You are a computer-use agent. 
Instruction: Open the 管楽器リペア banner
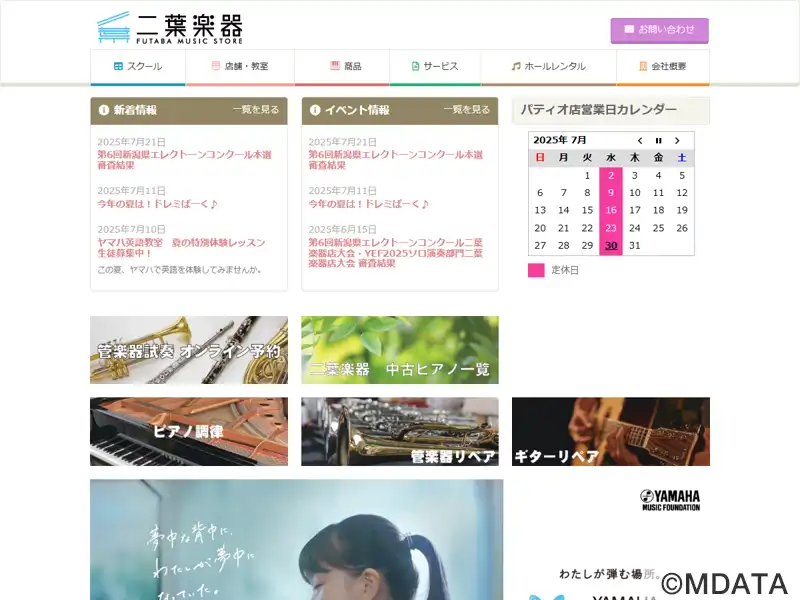click(x=400, y=432)
